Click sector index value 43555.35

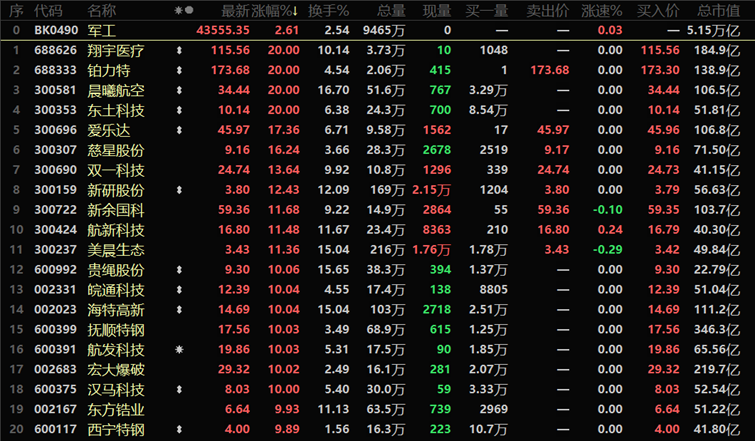[223, 30]
